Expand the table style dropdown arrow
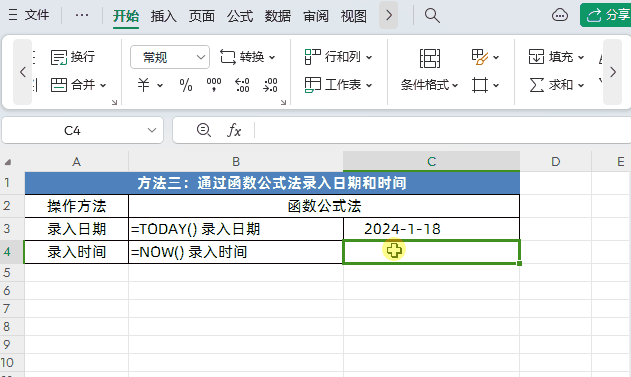The image size is (631, 377). pos(496,57)
